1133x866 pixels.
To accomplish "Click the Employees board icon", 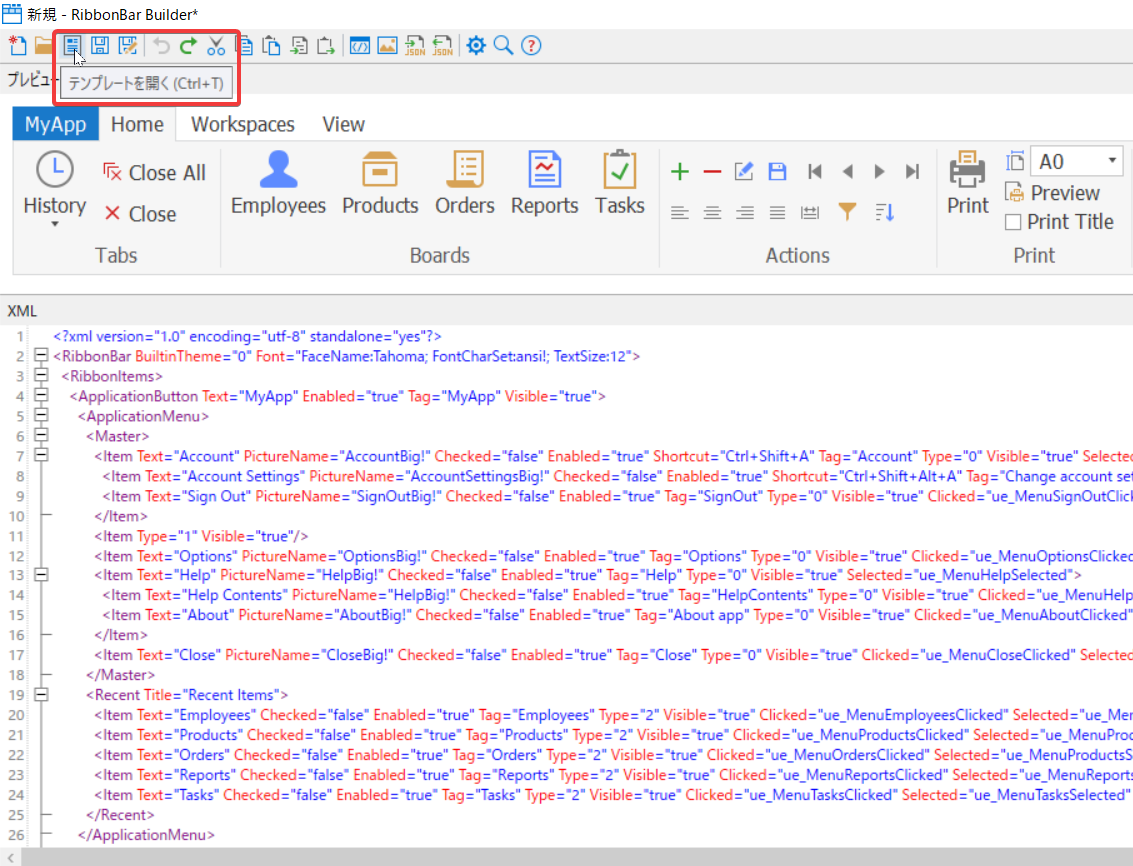I will tap(278, 172).
